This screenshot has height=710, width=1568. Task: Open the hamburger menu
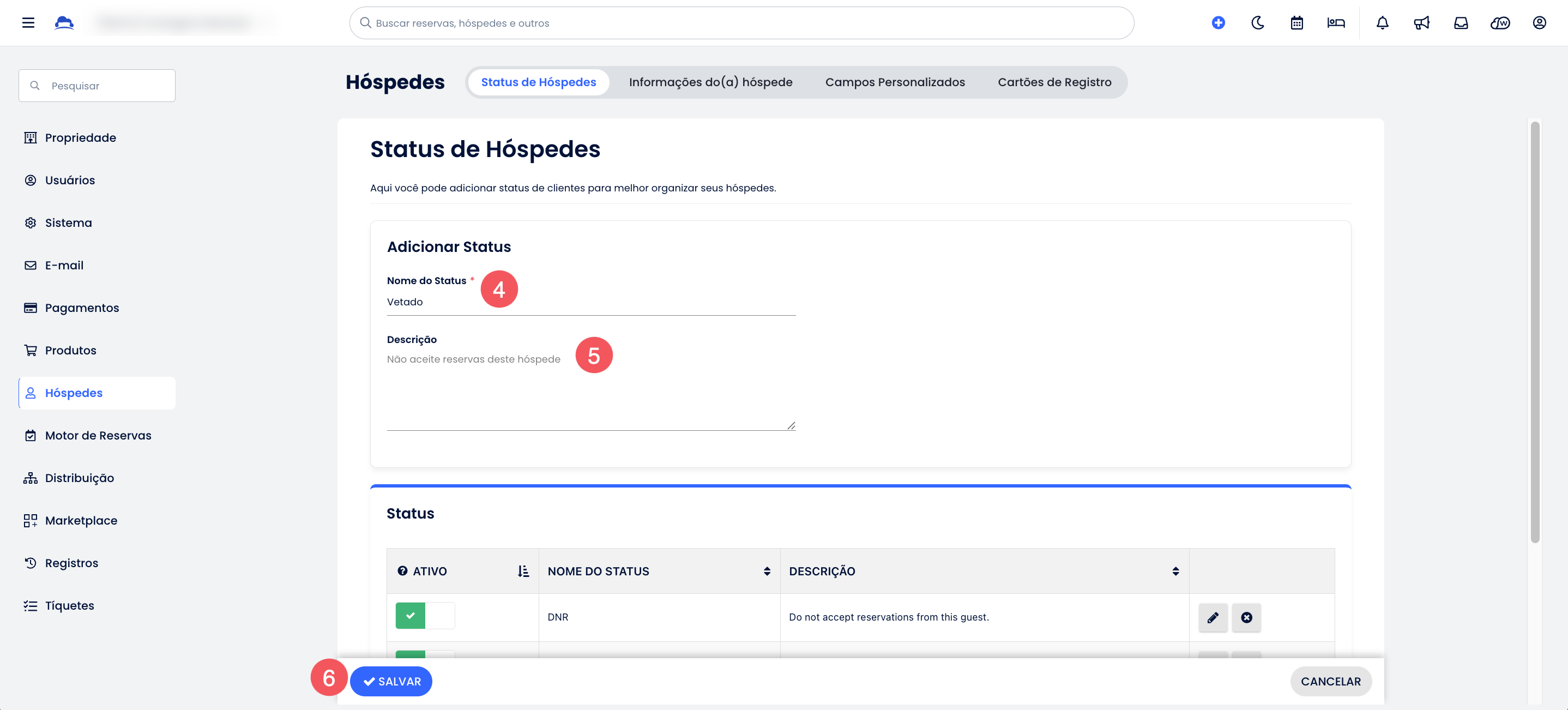[28, 23]
